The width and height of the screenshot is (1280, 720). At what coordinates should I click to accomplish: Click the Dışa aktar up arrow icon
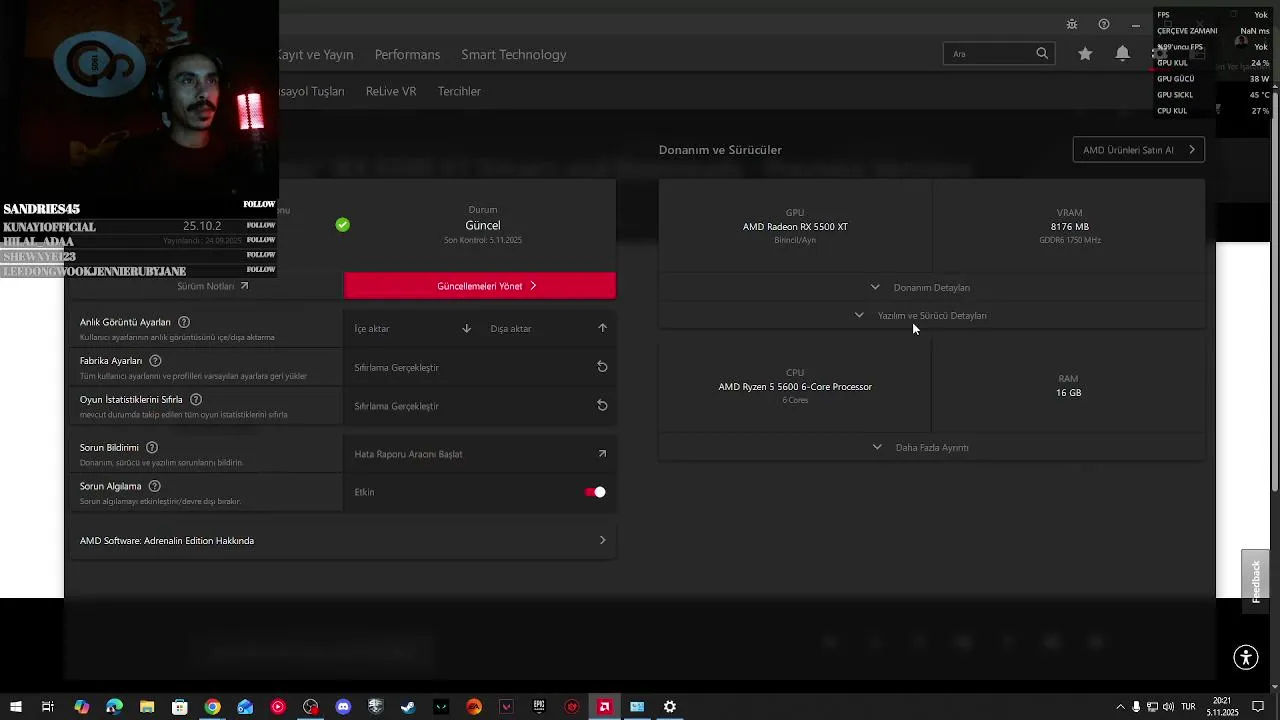602,328
